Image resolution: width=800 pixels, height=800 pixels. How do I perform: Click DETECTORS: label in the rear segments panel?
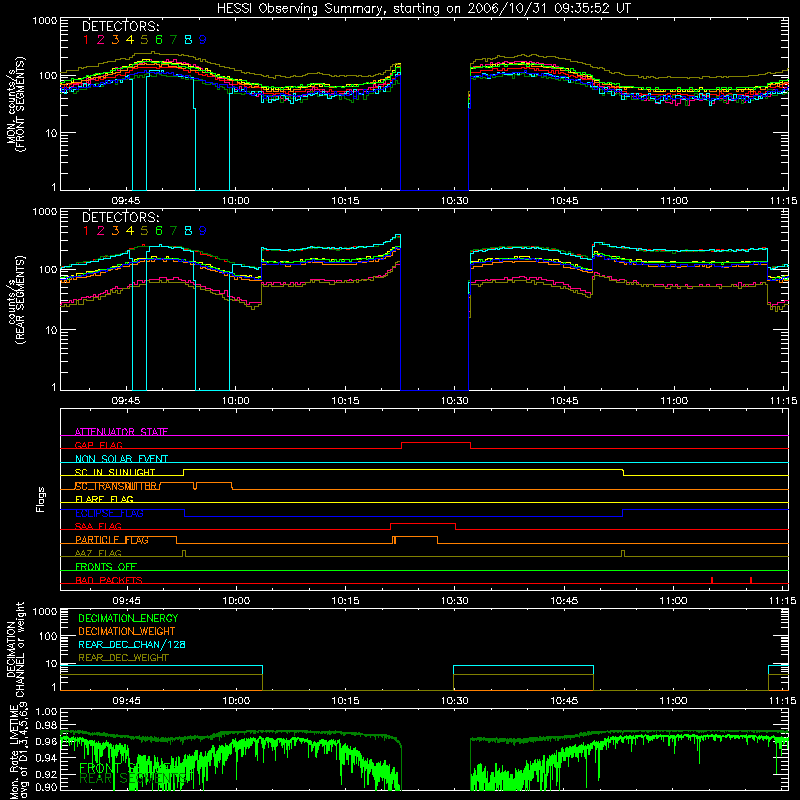click(121, 217)
